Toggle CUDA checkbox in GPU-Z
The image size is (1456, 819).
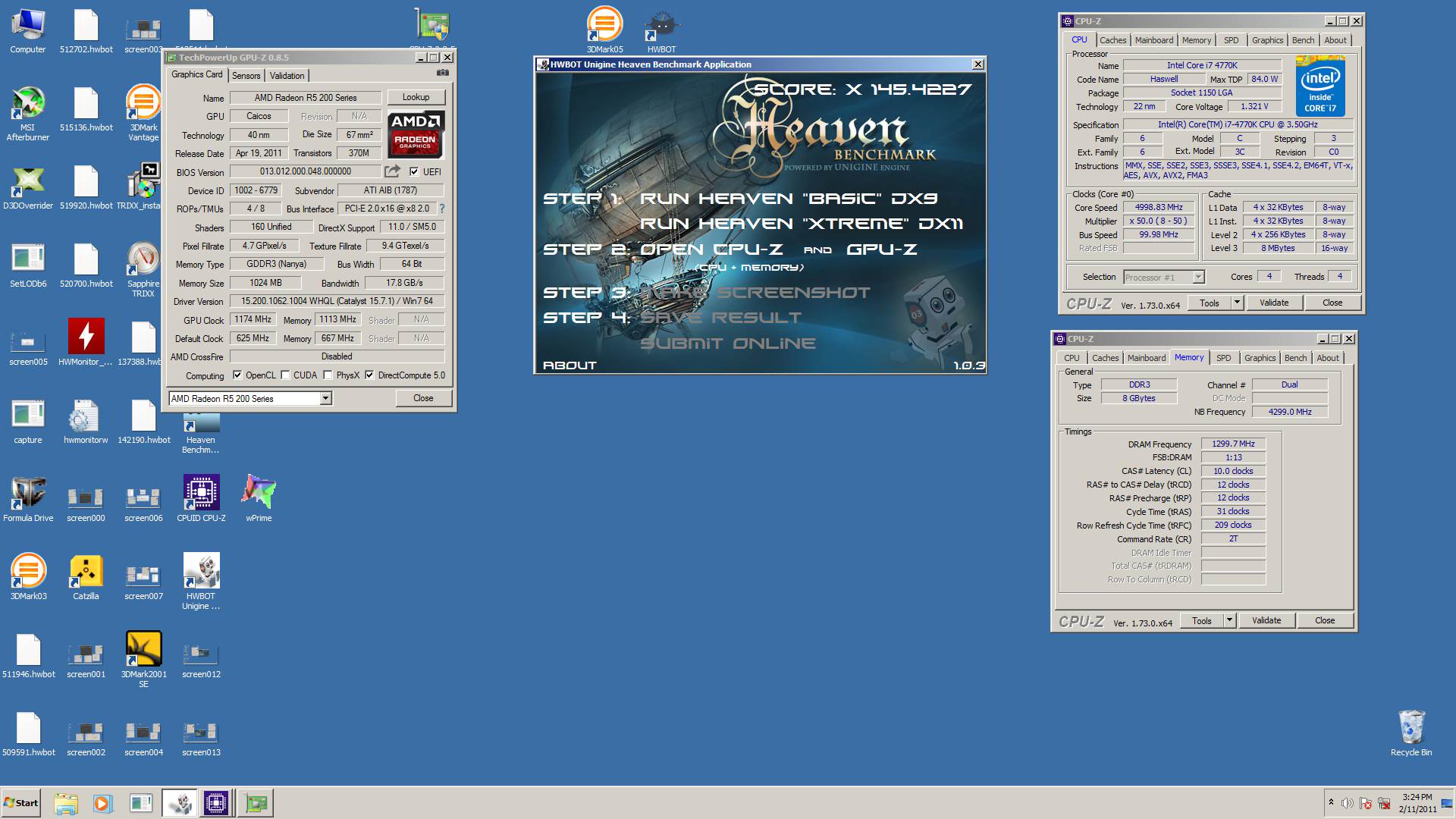click(285, 375)
